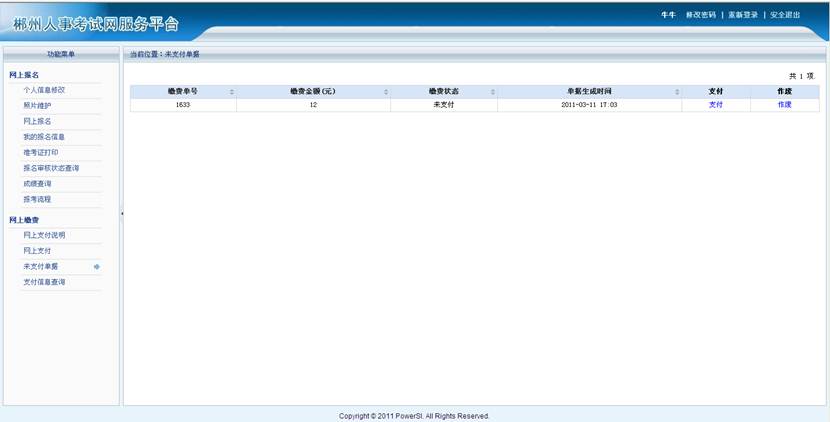Image resolution: width=830 pixels, height=422 pixels.
Task: Click 重新登录 in the header
Action: (742, 15)
